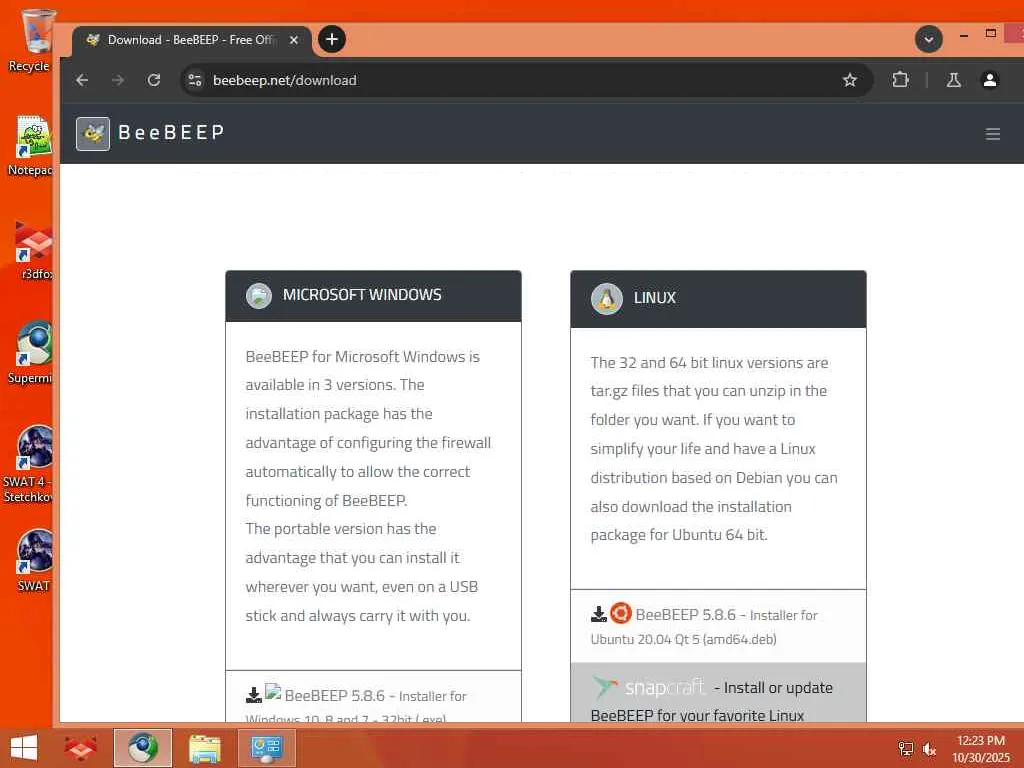The image size is (1024, 768).
Task: Maximize the browser window
Action: click(991, 34)
